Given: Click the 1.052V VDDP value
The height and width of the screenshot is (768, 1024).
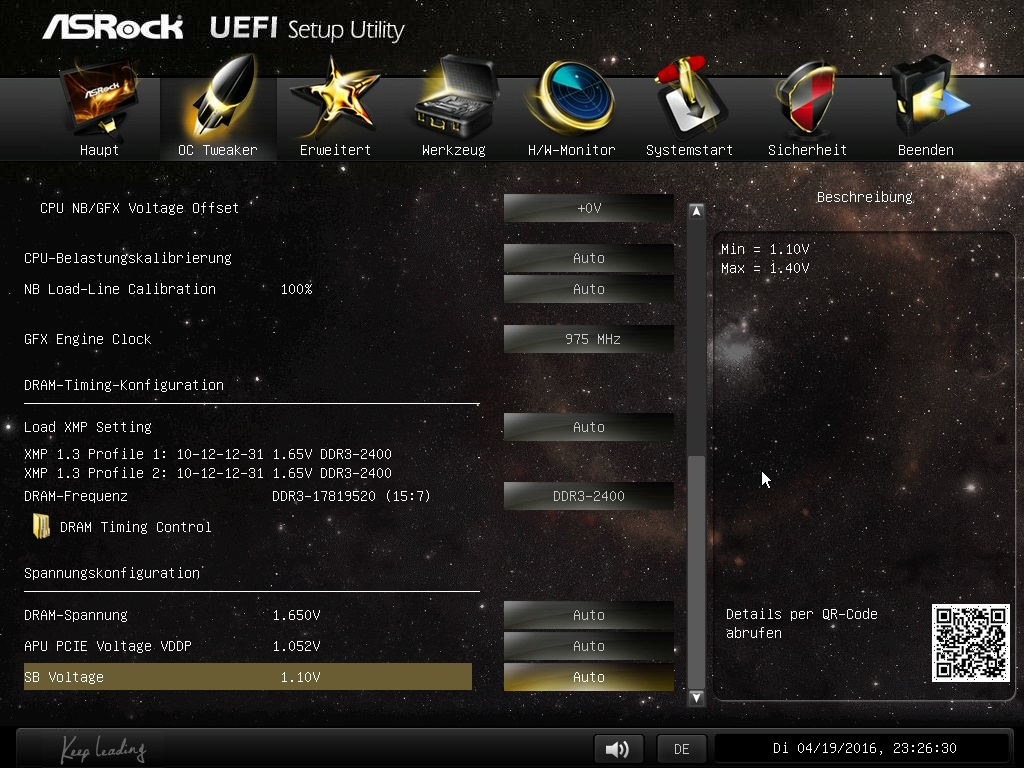Looking at the screenshot, I should 296,646.
